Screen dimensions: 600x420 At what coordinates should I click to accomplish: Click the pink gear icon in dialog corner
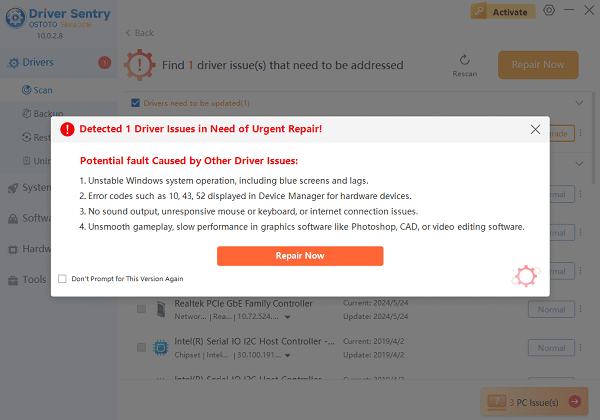tap(526, 276)
